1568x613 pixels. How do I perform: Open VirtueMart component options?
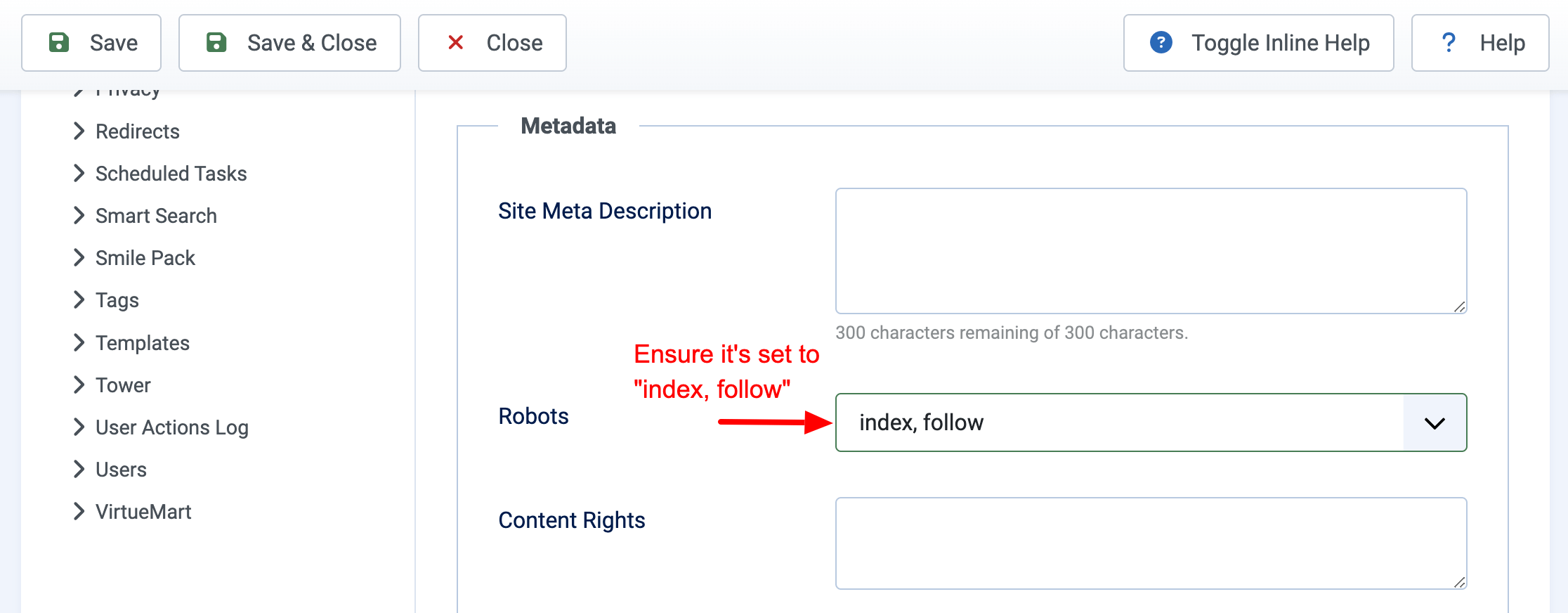143,512
